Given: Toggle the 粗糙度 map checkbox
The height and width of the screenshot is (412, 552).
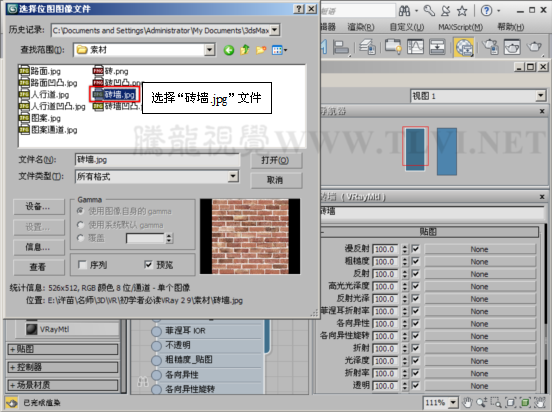Looking at the screenshot, I should tap(416, 261).
